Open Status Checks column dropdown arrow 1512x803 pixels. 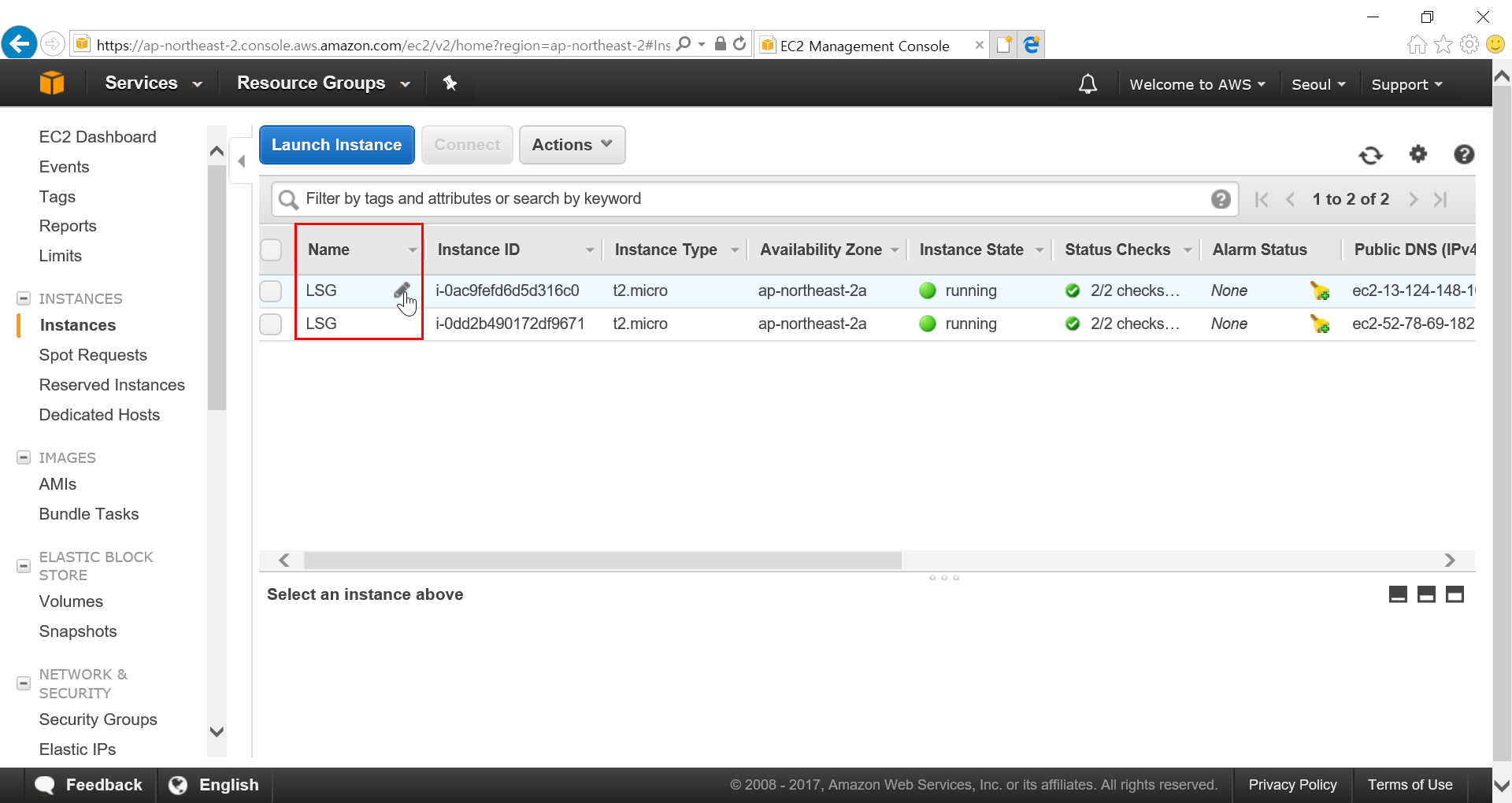1188,250
